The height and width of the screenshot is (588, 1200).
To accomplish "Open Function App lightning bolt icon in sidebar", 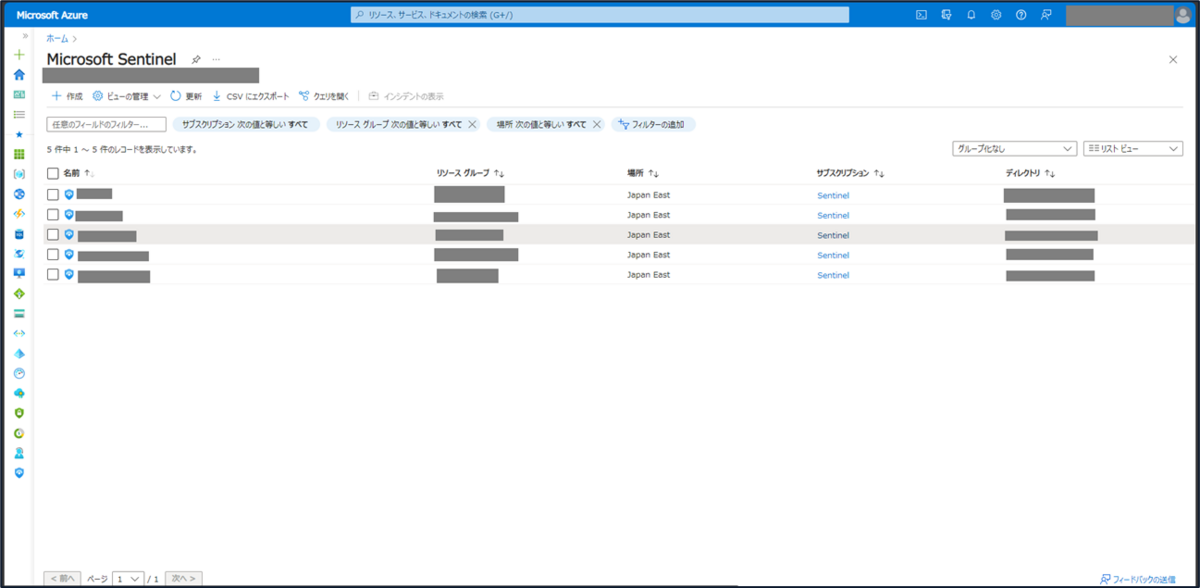I will pos(19,214).
